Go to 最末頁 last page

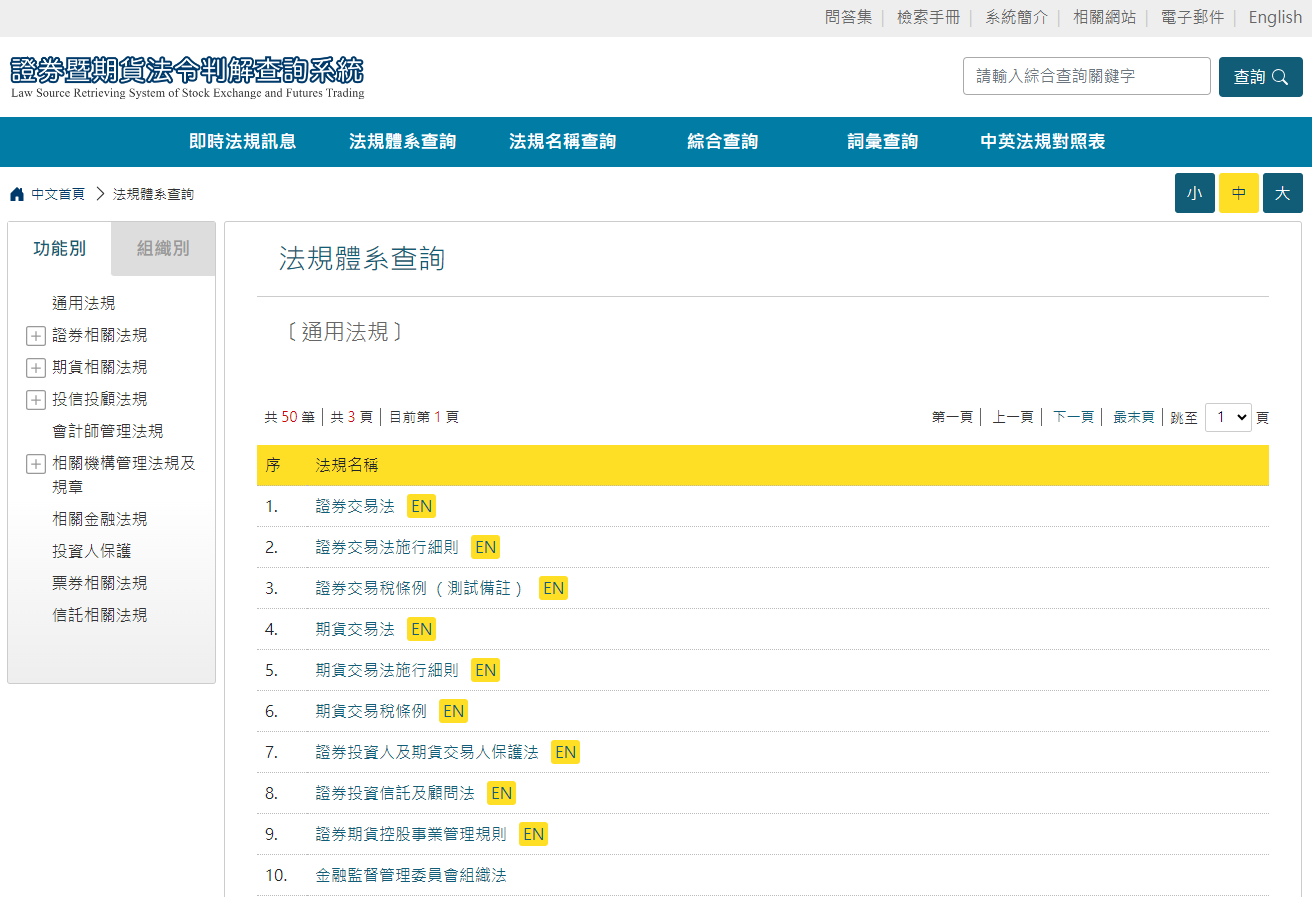[1134, 417]
